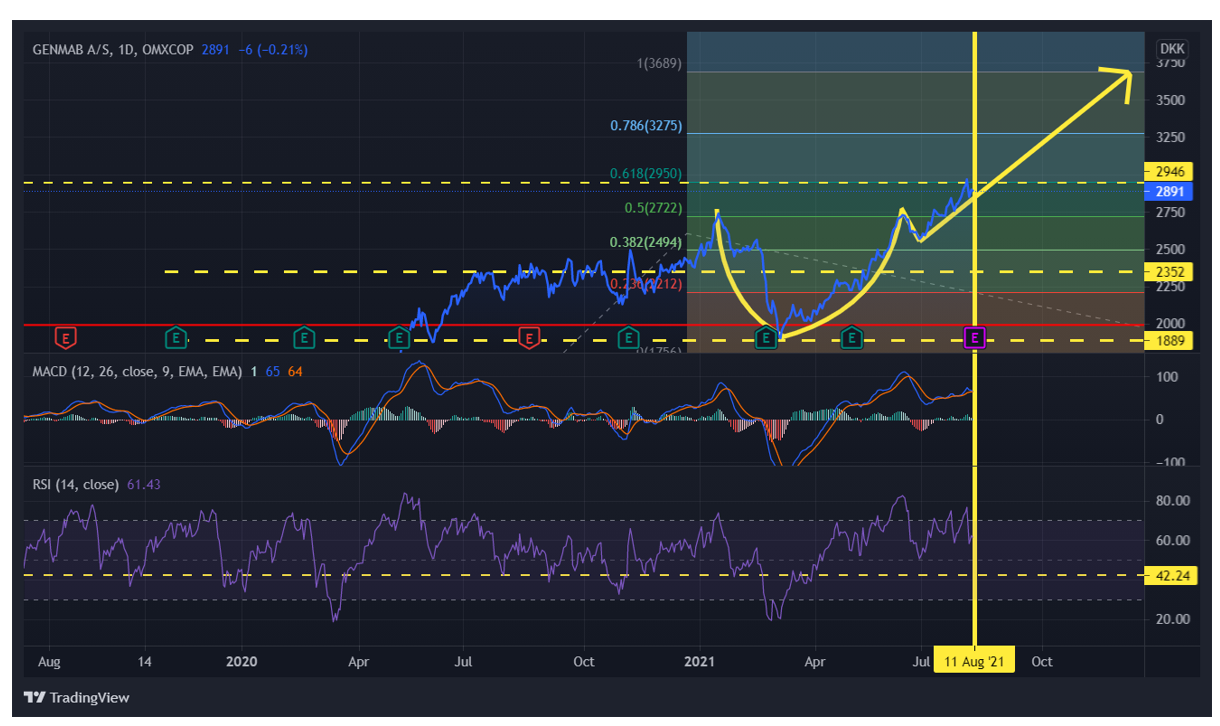
Task: Select the teal earnings marker near May 2021
Action: [x=851, y=338]
